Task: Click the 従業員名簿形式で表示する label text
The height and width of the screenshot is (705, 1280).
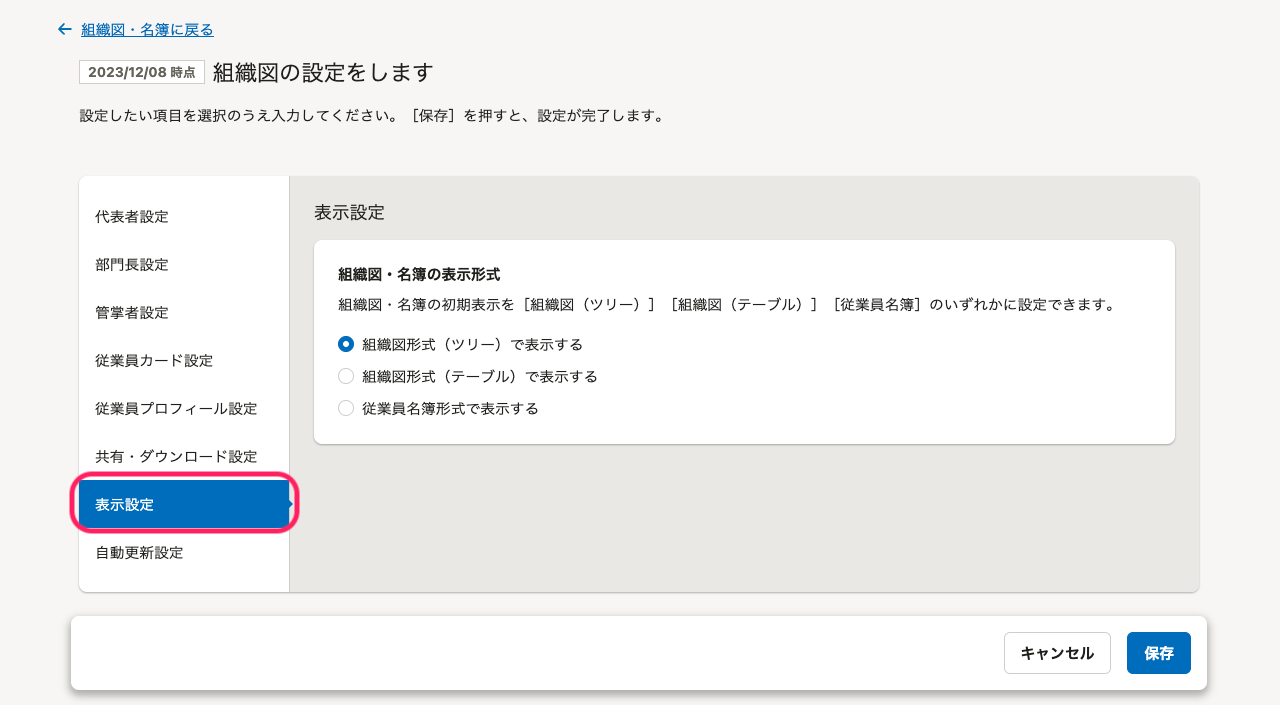Action: coord(450,409)
